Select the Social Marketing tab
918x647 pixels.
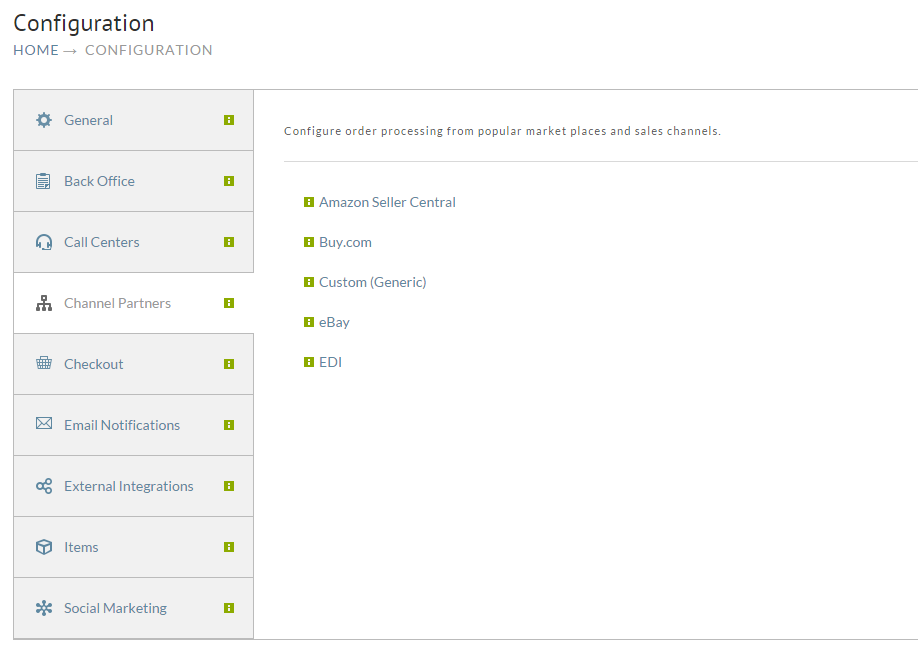[133, 608]
